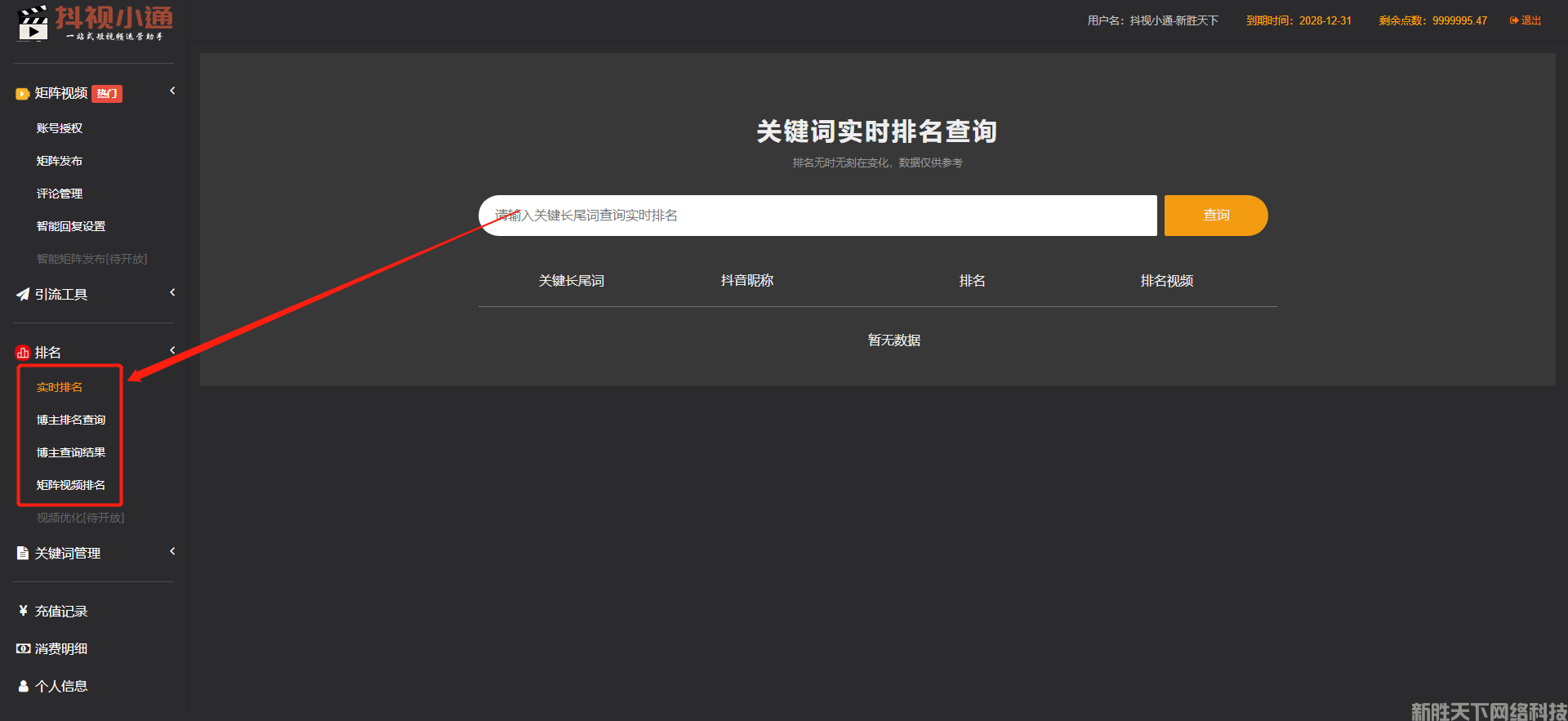
Task: Open 矩阵视频排名 submenu item
Action: 71,485
